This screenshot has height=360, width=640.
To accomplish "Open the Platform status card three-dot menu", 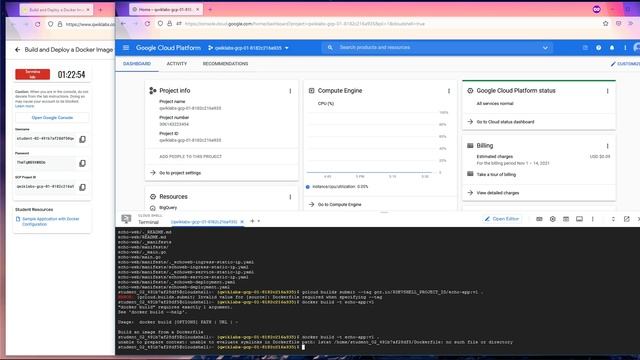I will 607,91.
